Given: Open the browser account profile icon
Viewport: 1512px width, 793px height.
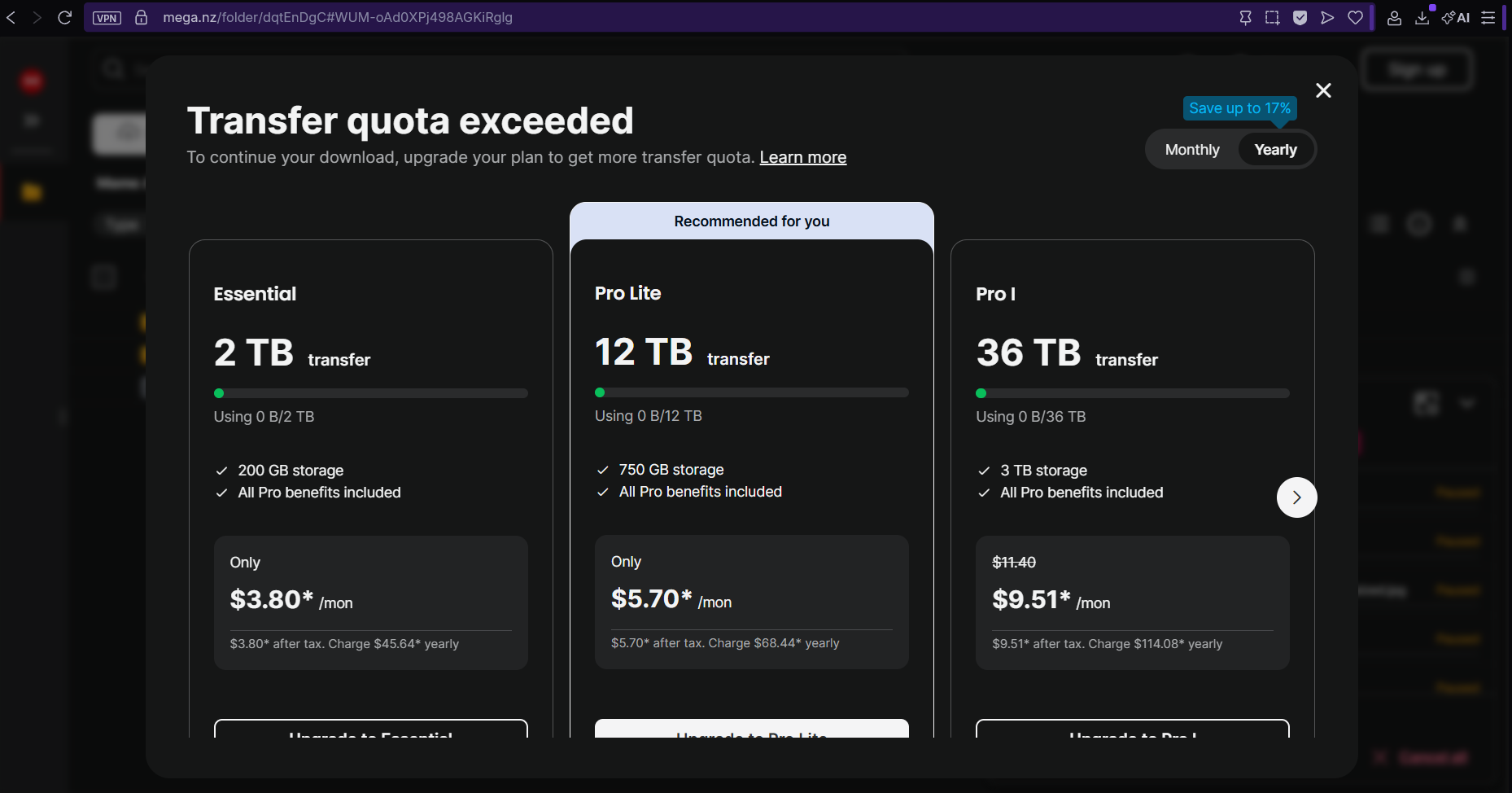Looking at the screenshot, I should click(1394, 17).
